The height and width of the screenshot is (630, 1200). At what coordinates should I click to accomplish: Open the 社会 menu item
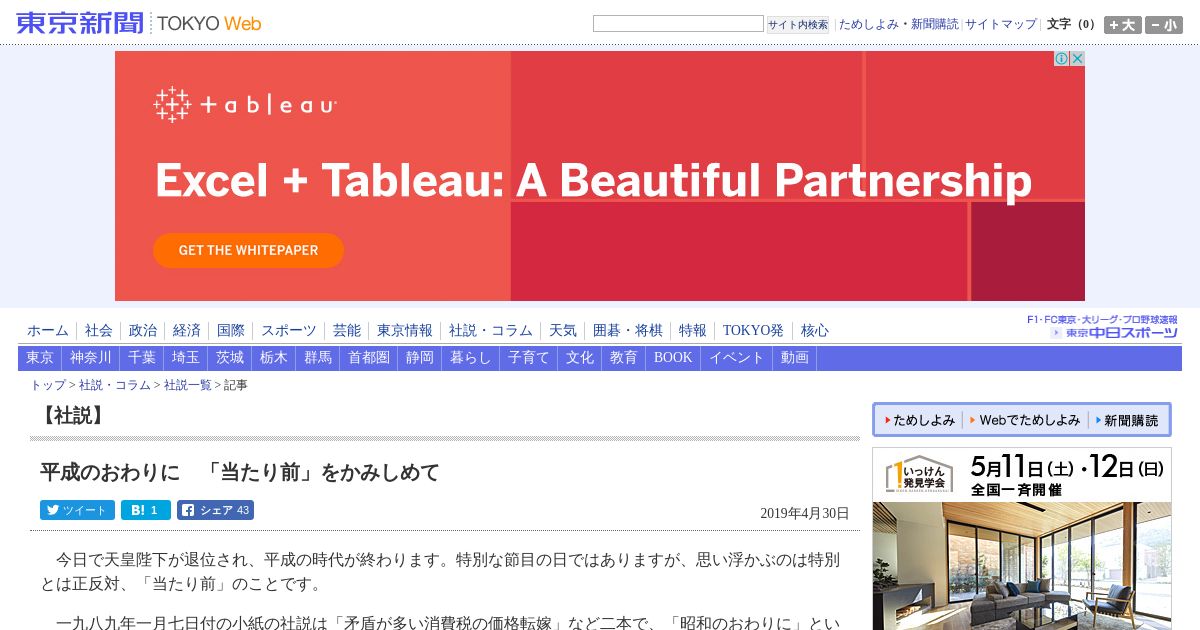(99, 330)
